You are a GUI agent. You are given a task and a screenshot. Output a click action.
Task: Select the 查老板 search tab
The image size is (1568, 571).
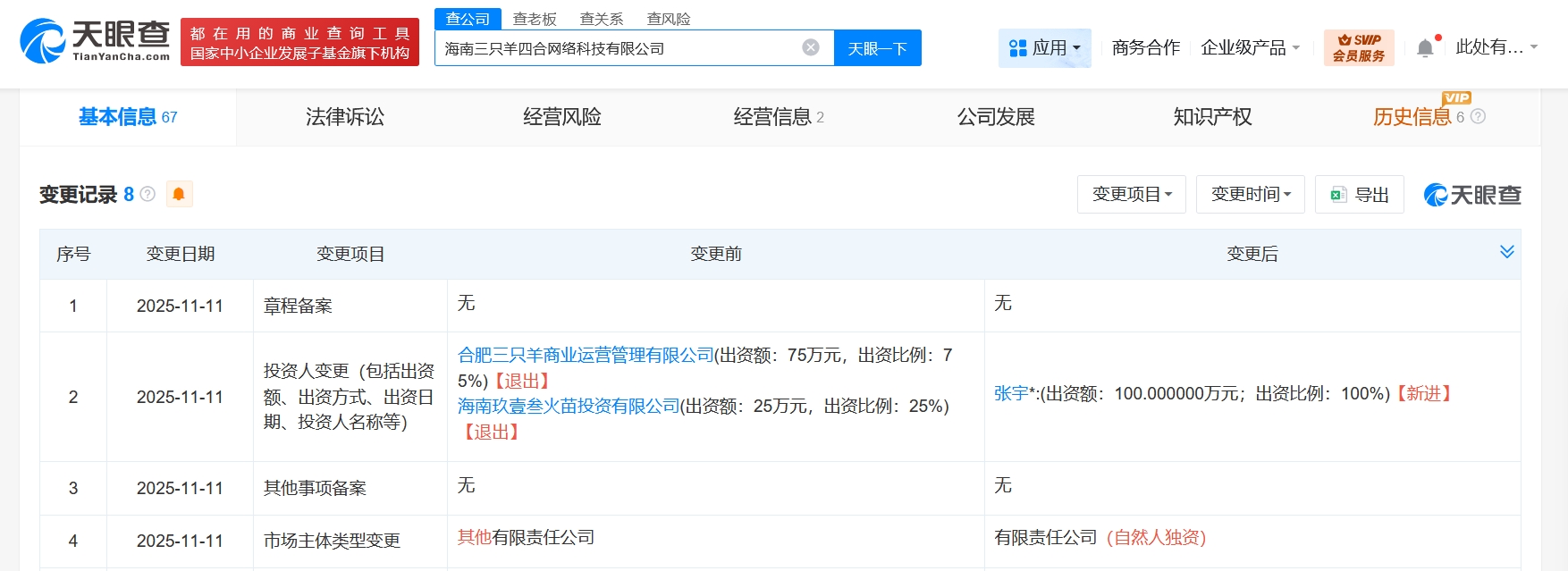tap(535, 19)
